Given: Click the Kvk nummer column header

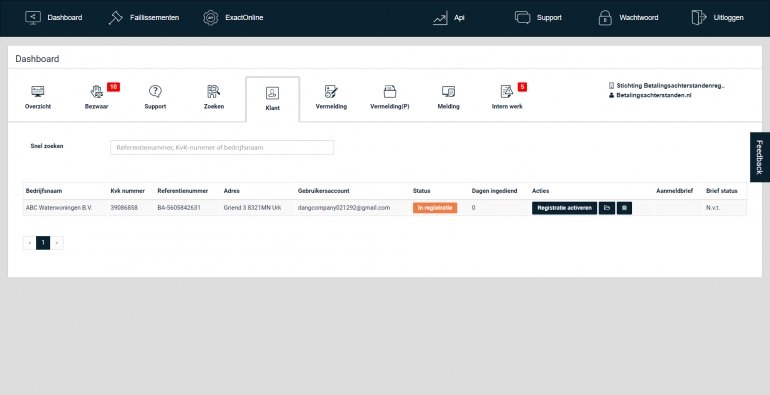Looking at the screenshot, I should pos(127,191).
